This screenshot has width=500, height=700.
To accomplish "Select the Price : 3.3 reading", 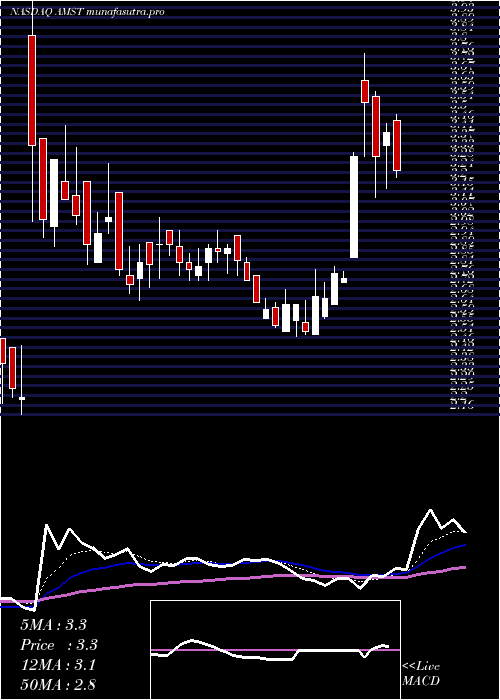I will click(x=59, y=645).
